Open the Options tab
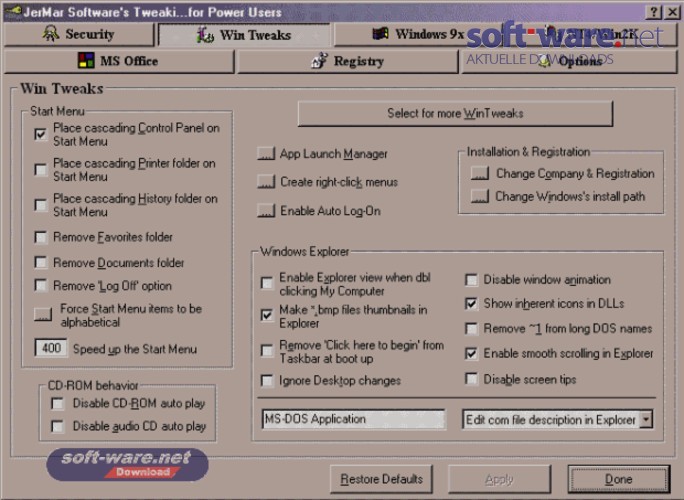 (569, 61)
